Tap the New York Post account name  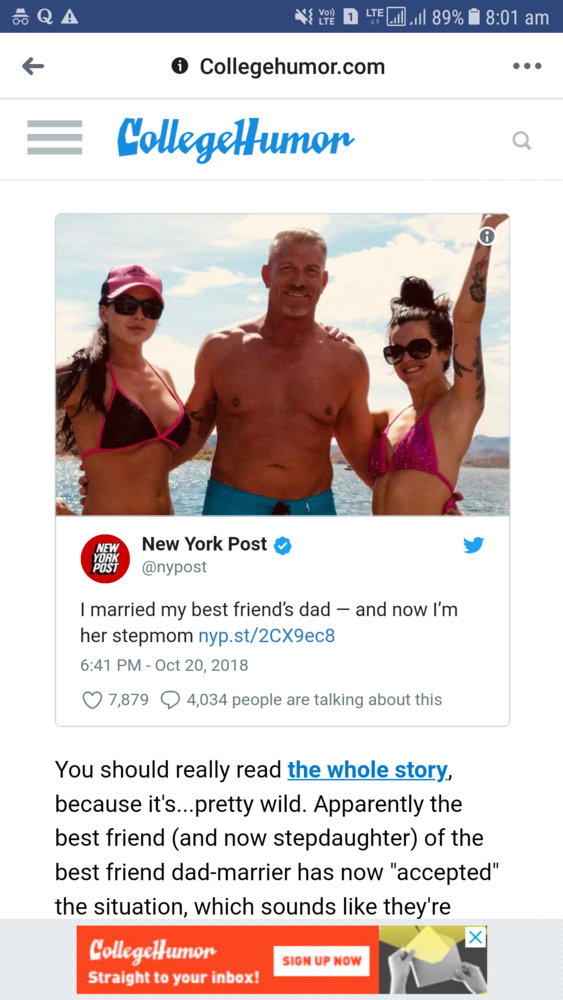pyautogui.click(x=204, y=544)
